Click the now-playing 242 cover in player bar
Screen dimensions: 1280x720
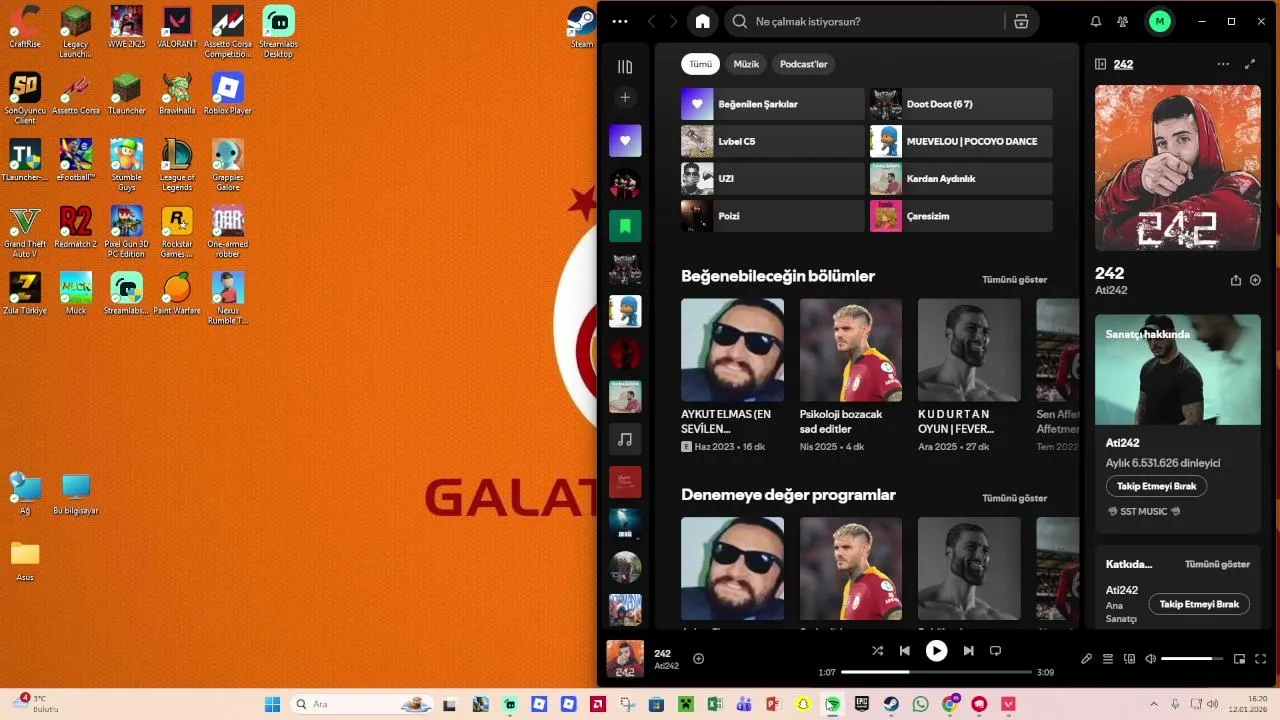click(x=625, y=659)
